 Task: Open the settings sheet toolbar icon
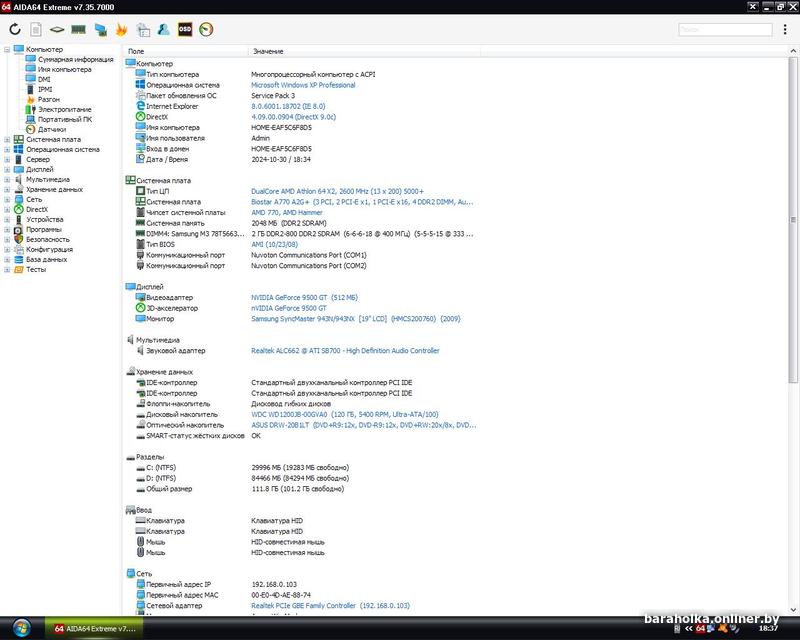click(143, 30)
